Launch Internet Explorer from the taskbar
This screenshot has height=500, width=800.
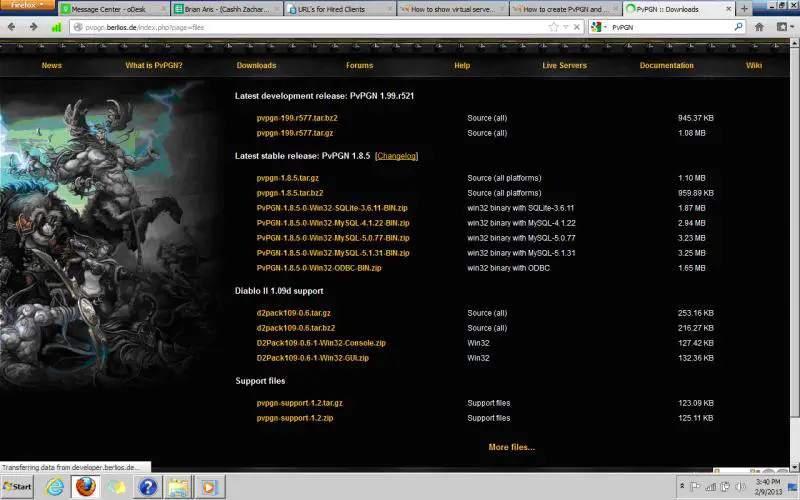coord(55,487)
